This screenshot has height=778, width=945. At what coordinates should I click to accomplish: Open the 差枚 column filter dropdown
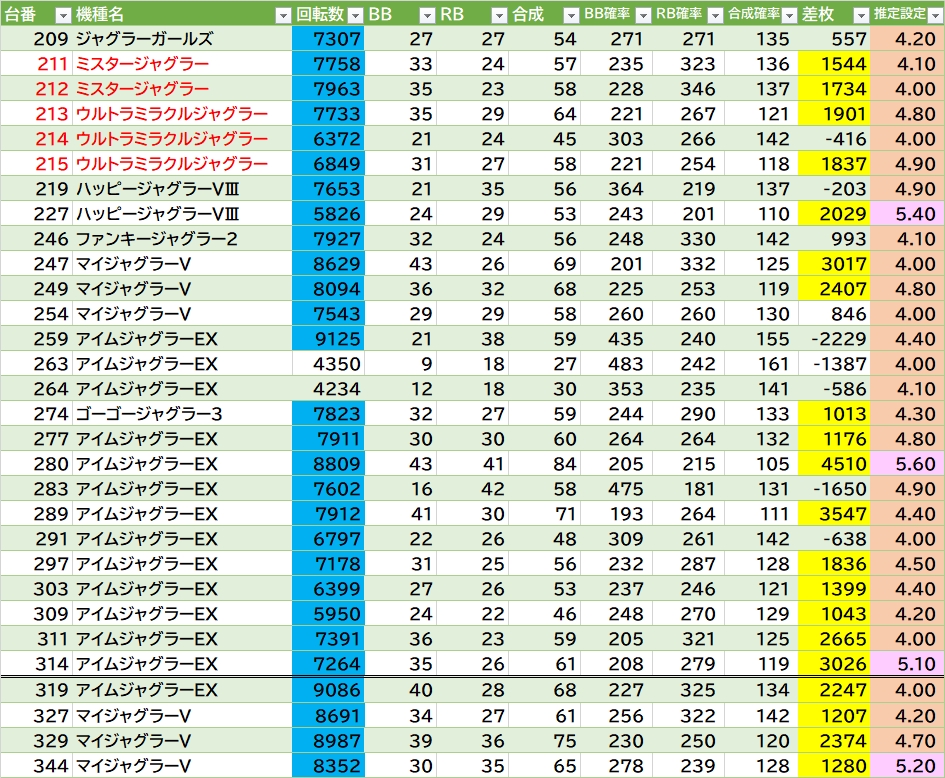(861, 15)
